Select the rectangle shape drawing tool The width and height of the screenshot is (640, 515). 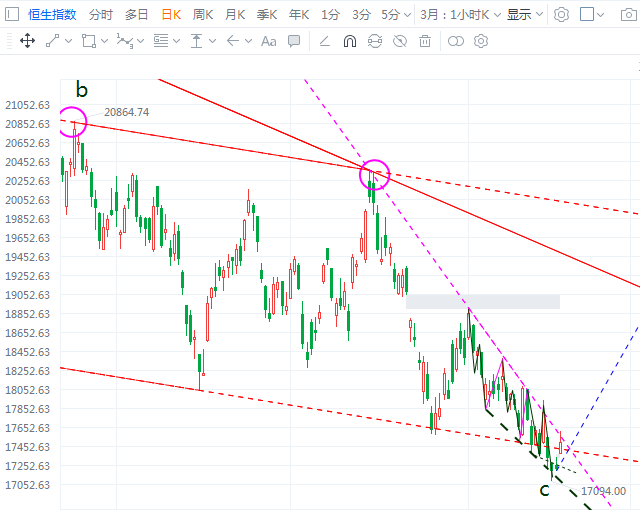pyautogui.click(x=89, y=41)
